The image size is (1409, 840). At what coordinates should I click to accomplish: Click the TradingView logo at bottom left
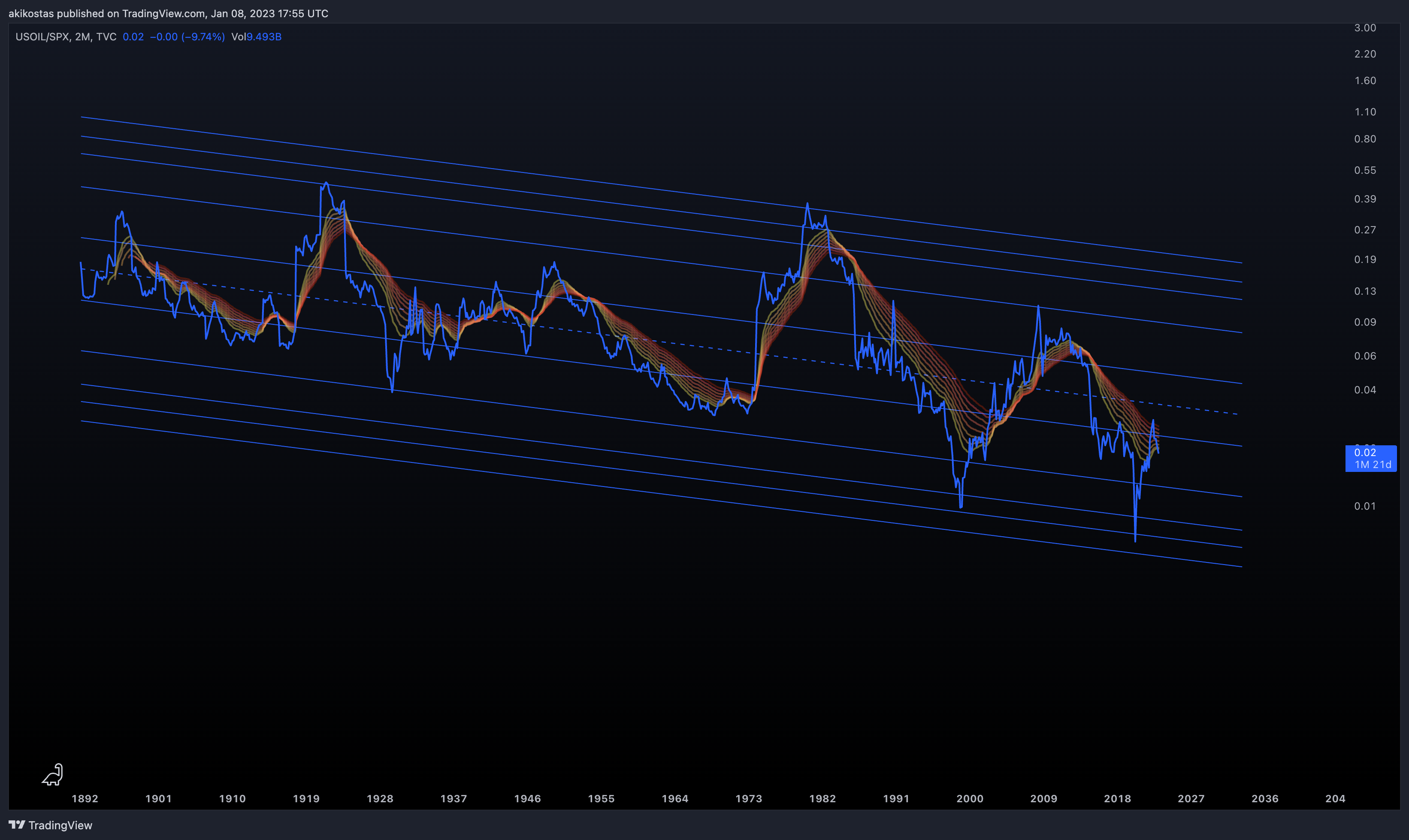pyautogui.click(x=50, y=825)
